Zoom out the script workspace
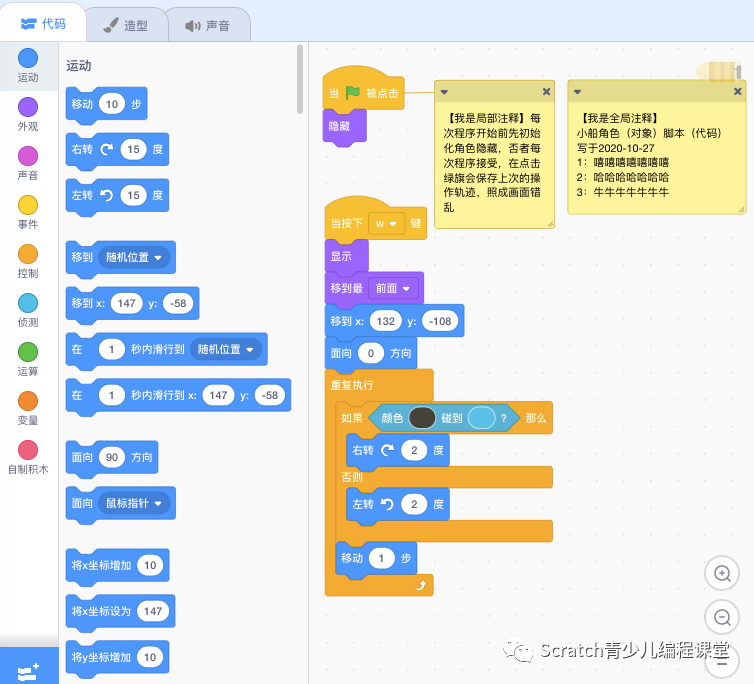 (722, 617)
